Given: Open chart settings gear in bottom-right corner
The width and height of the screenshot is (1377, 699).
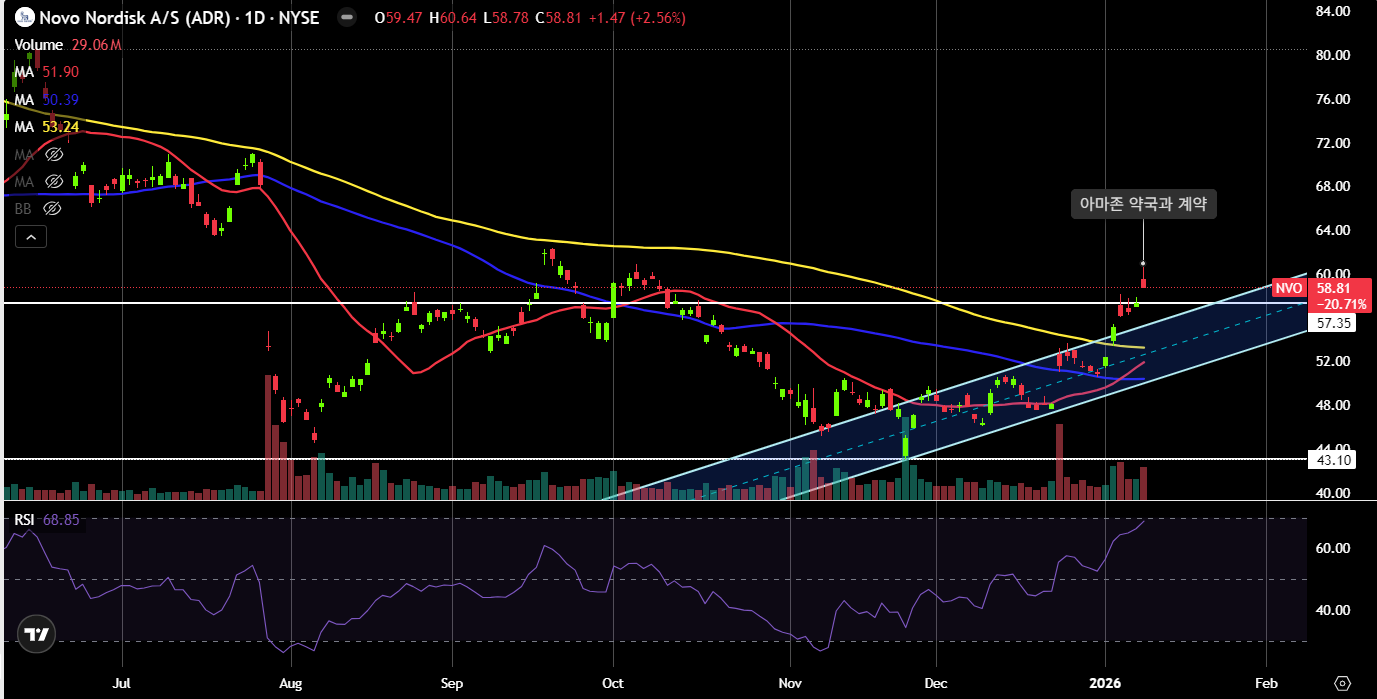Looking at the screenshot, I should point(1342,683).
